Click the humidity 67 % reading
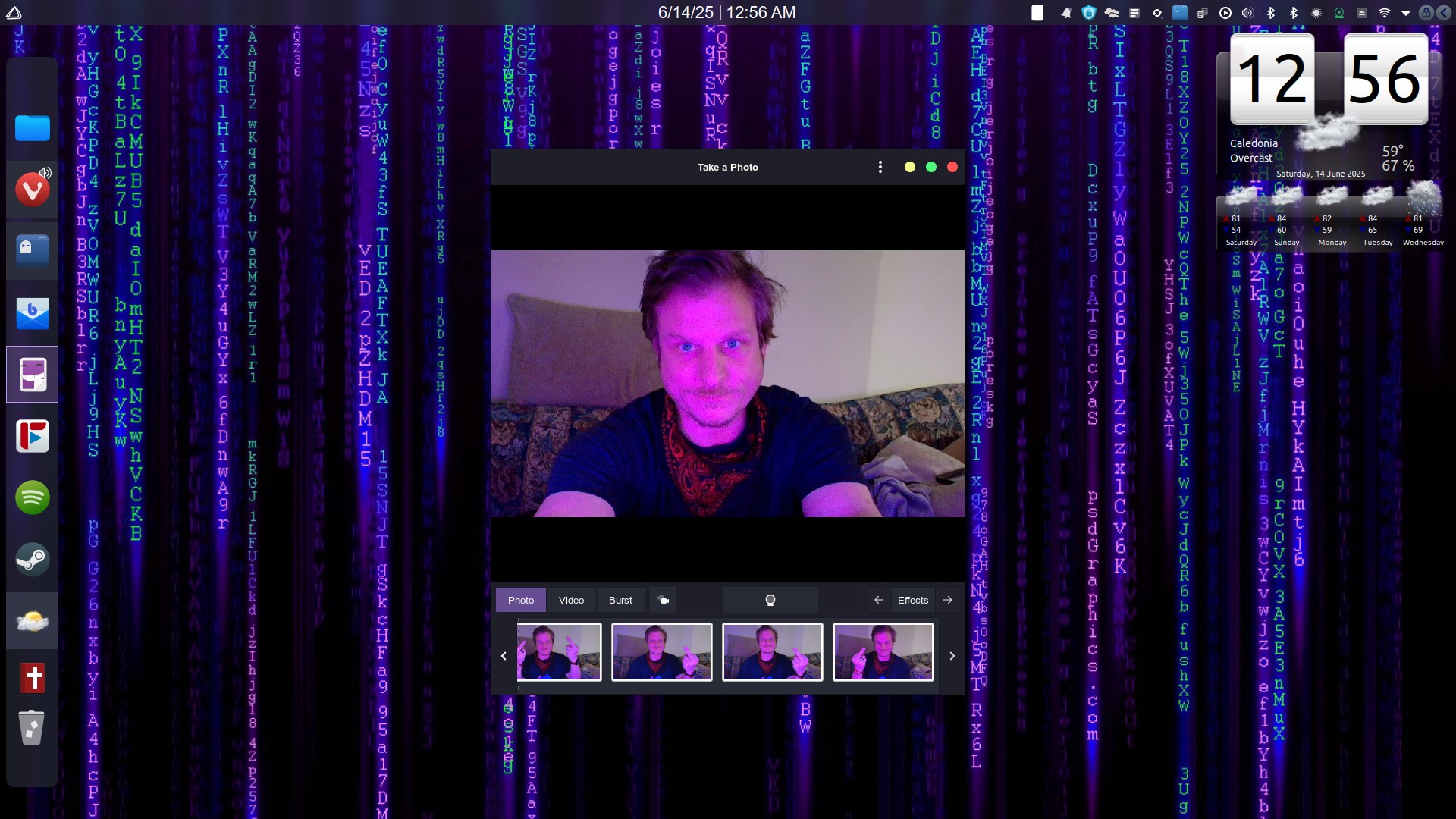The height and width of the screenshot is (819, 1456). [1398, 165]
